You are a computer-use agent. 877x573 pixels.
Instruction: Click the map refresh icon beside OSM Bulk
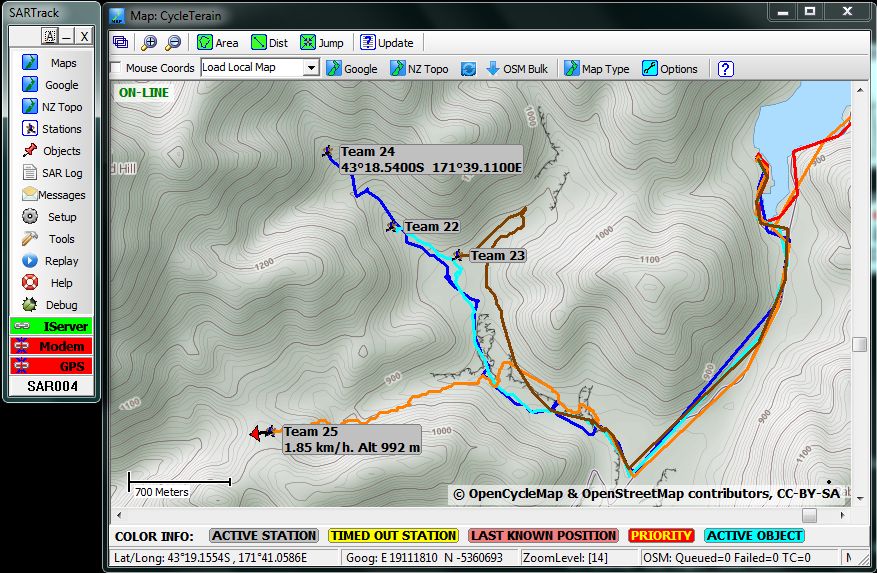click(468, 69)
